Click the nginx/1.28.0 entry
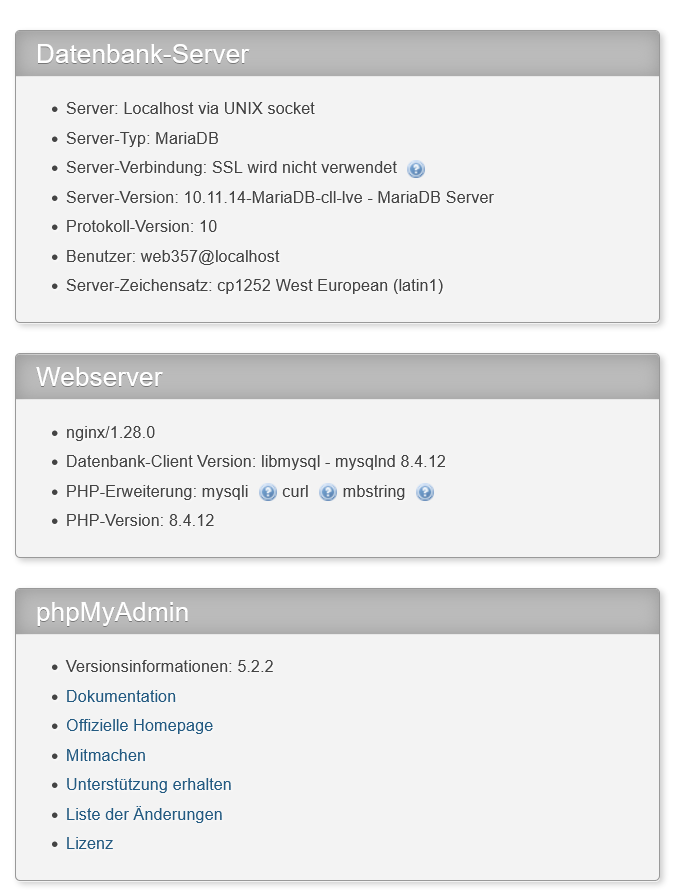 pos(110,433)
